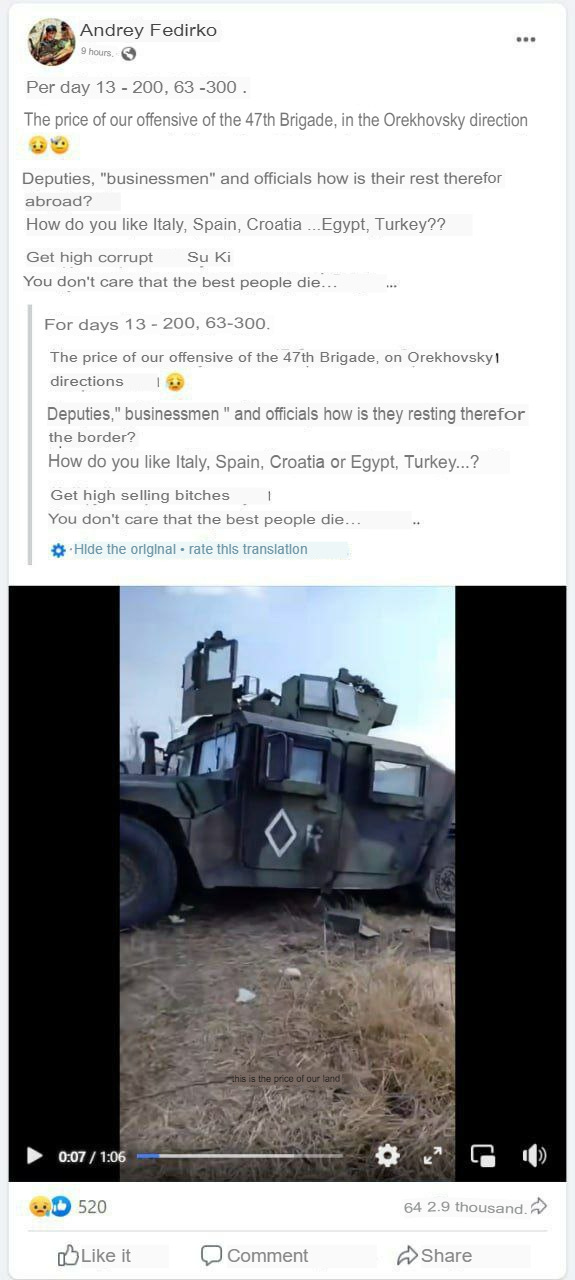Click the translation settings gear icon

pyautogui.click(x=58, y=550)
